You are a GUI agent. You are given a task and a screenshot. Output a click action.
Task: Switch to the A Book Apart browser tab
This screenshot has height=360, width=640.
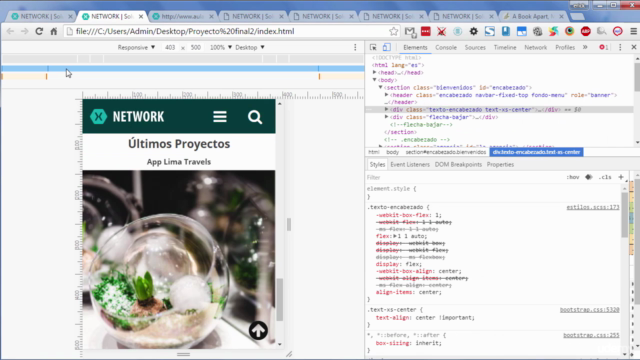pos(532,16)
